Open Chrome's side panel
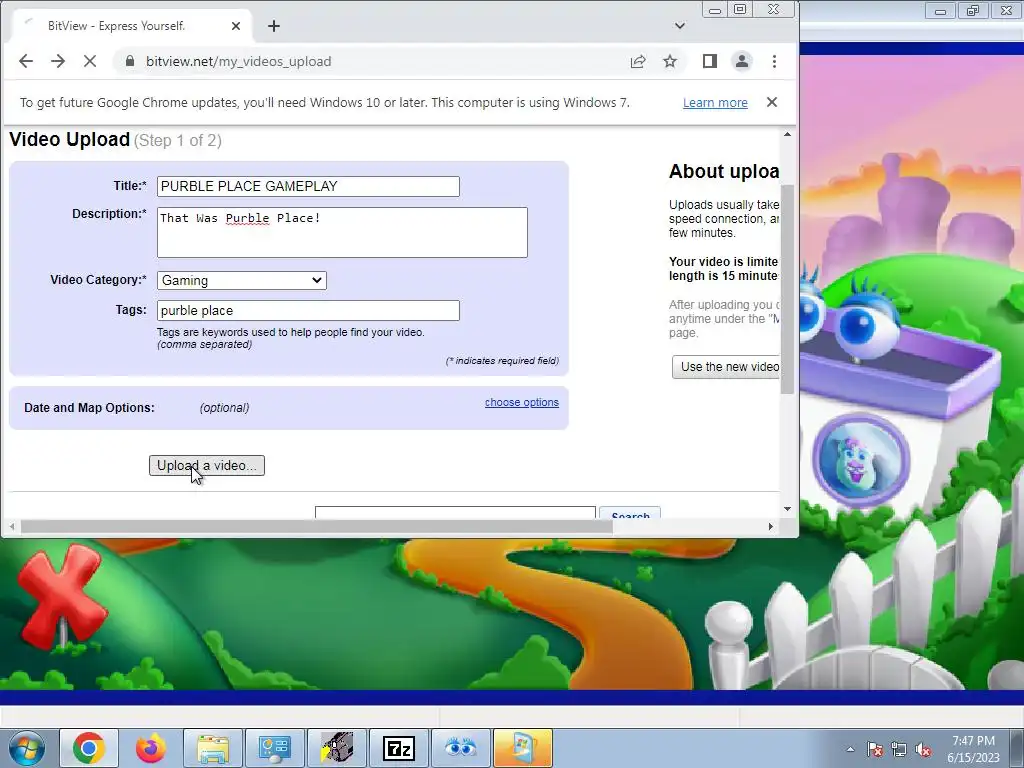 tap(710, 61)
